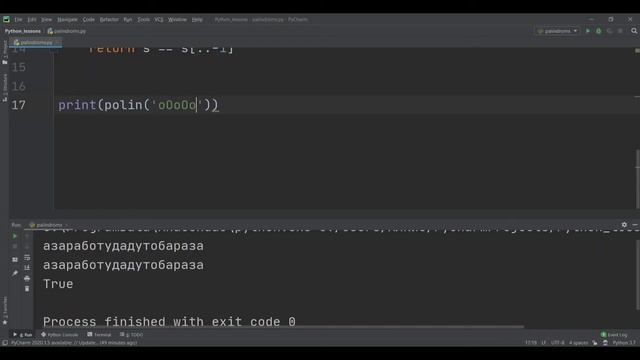Open the Refactor menu

[109, 20]
